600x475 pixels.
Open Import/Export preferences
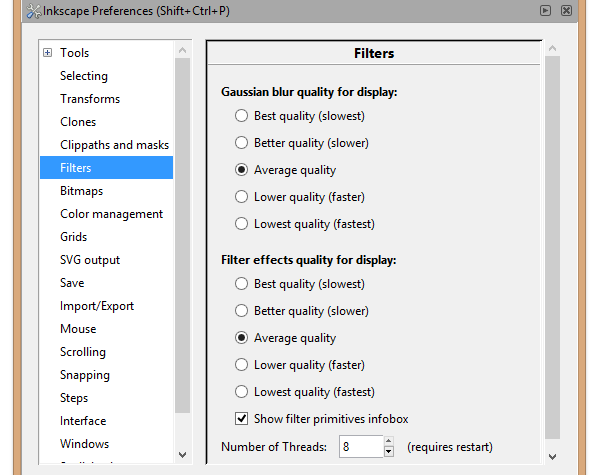97,306
